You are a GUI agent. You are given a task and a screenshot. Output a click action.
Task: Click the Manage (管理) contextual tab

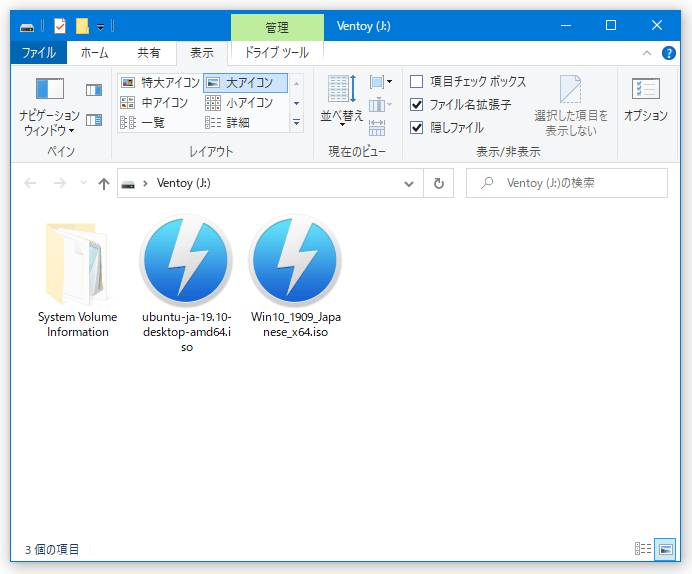point(277,27)
